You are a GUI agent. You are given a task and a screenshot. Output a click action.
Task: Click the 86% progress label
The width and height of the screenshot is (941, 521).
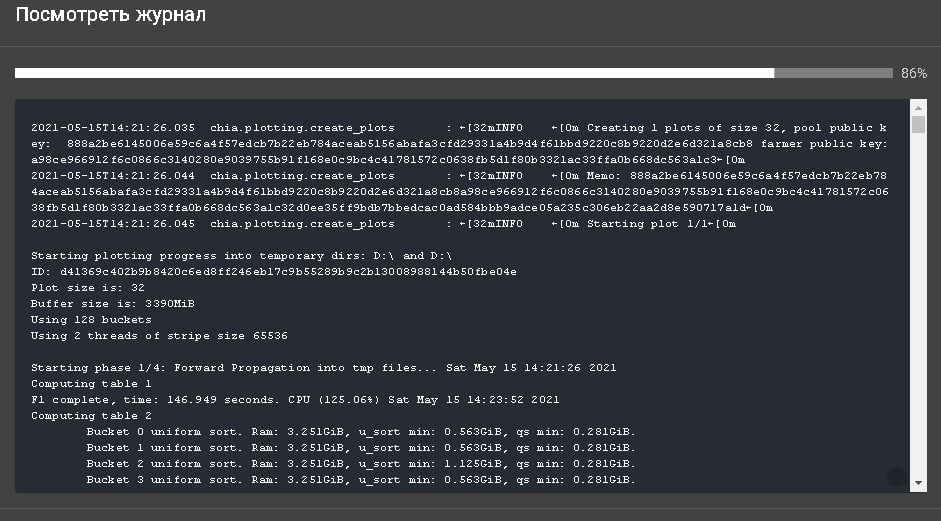point(914,73)
